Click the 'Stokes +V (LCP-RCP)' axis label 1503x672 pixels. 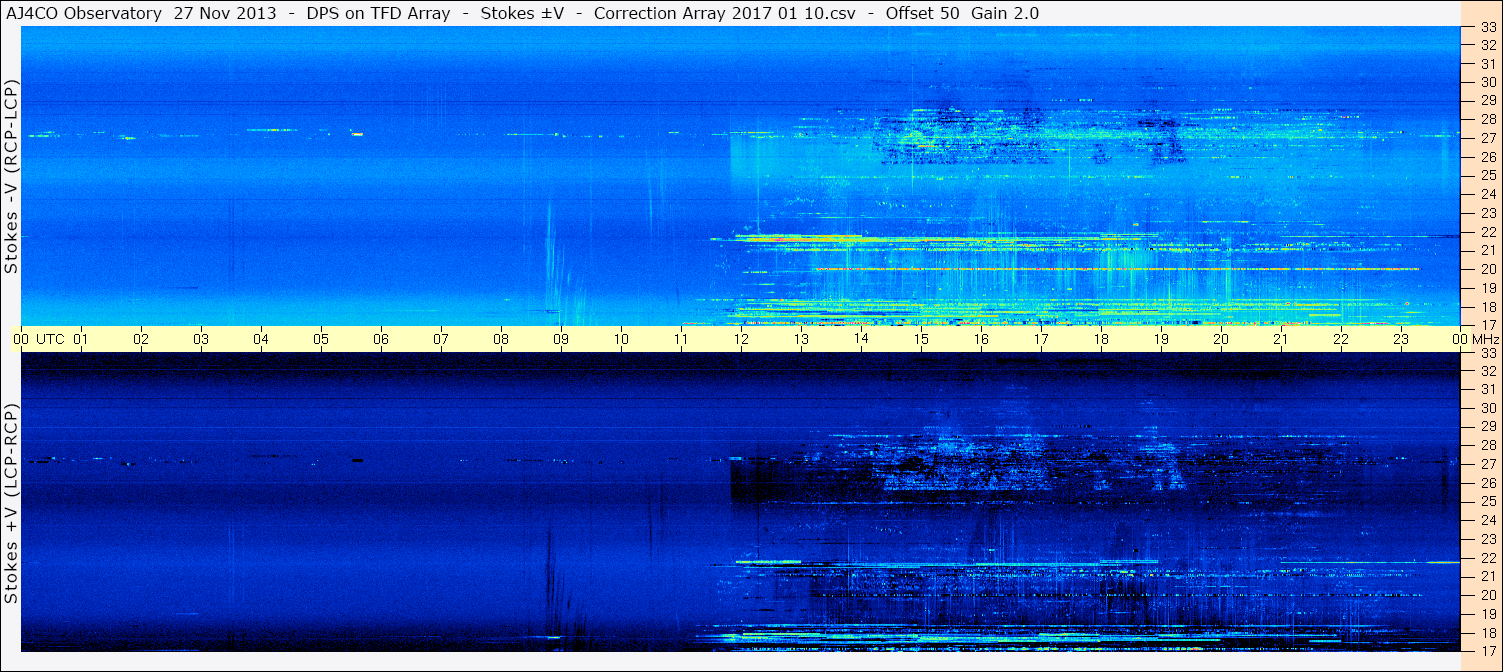pyautogui.click(x=12, y=503)
